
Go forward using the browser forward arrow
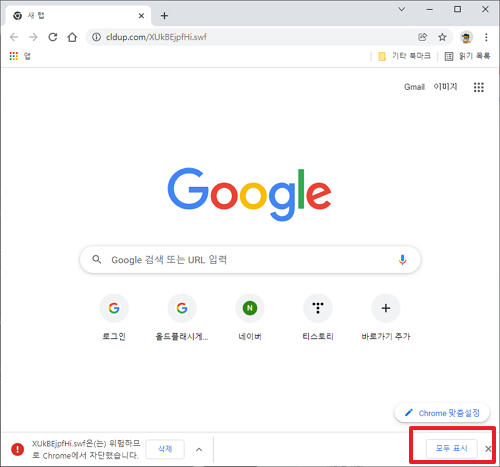click(x=33, y=37)
